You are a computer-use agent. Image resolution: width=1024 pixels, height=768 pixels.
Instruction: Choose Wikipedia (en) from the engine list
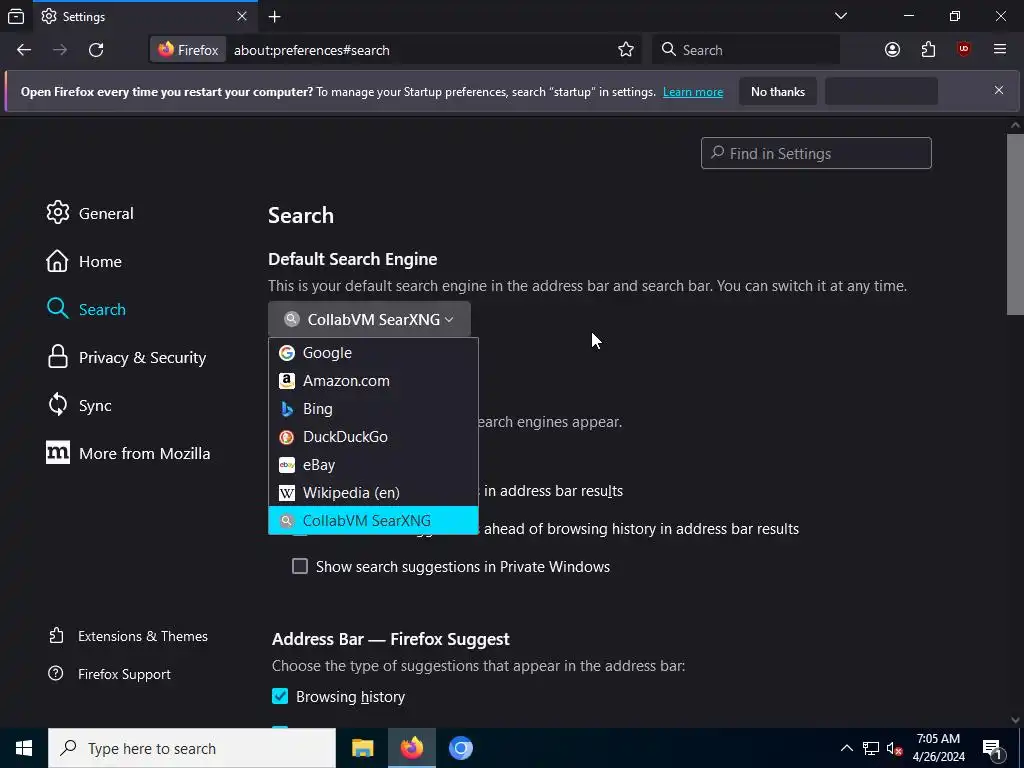pyautogui.click(x=374, y=493)
